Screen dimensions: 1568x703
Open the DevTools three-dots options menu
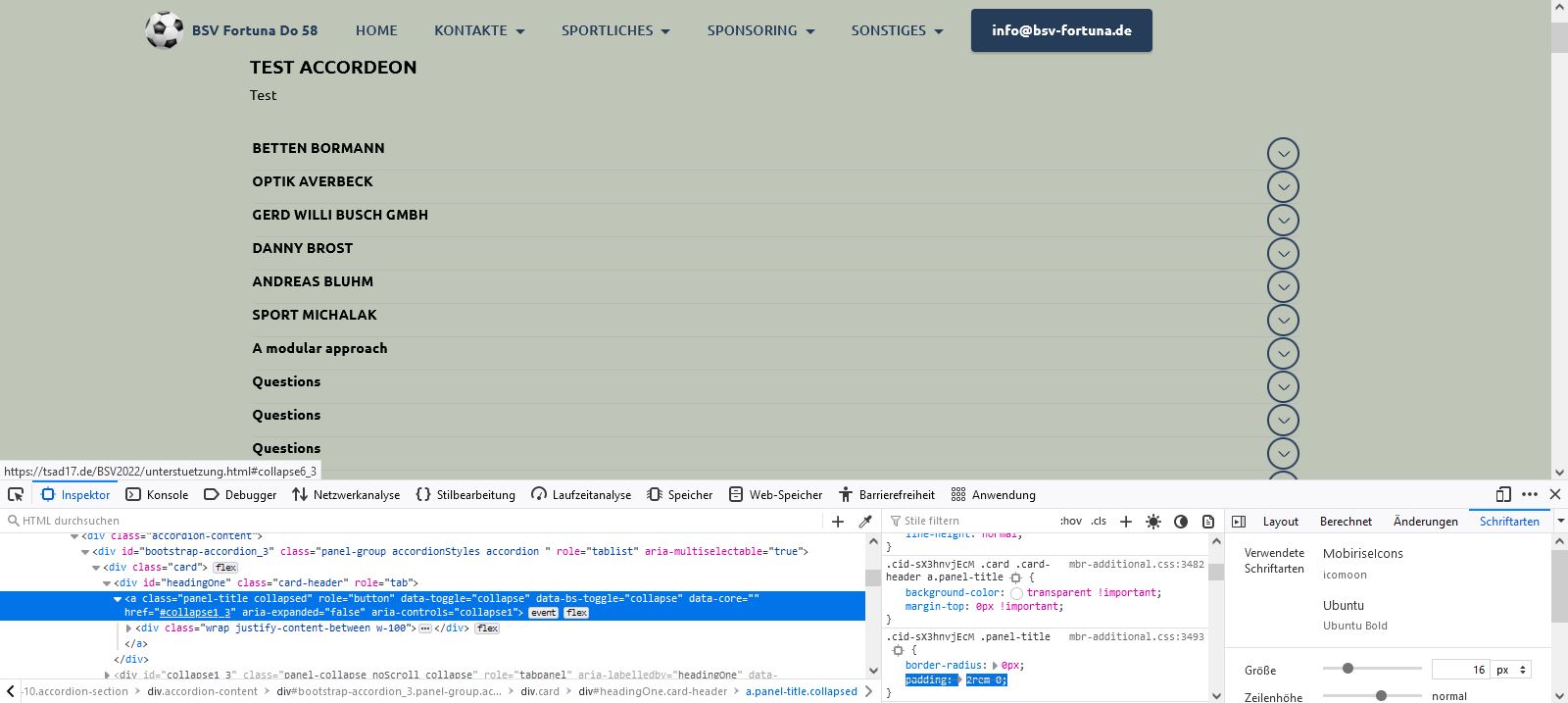click(x=1530, y=494)
